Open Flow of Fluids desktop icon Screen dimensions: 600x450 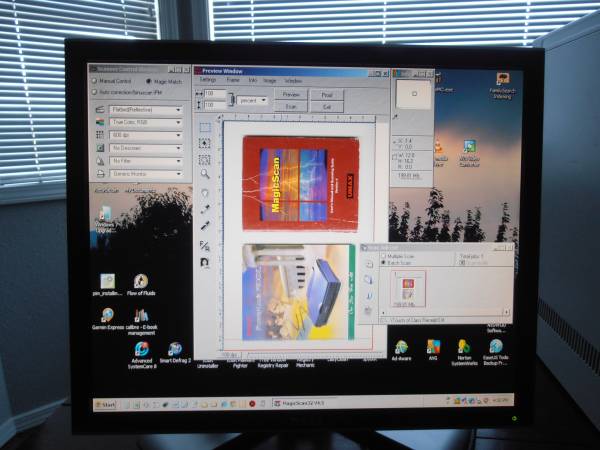[140, 282]
